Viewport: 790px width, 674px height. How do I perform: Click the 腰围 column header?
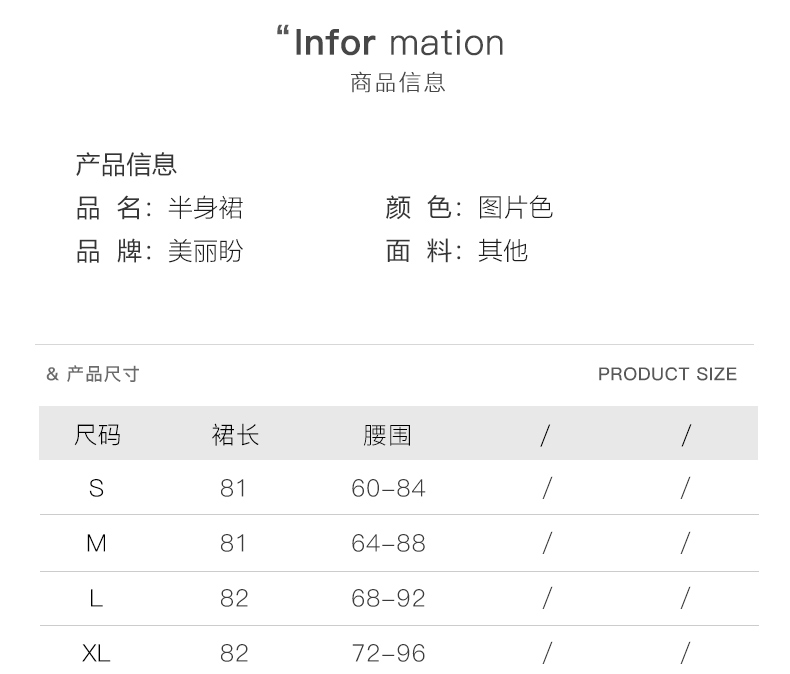click(x=387, y=435)
